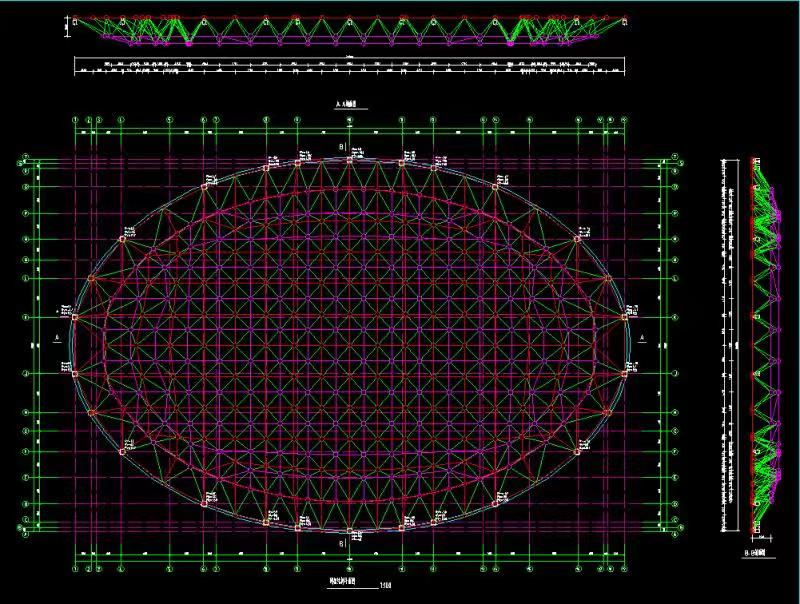Select the B-B section elevation on right
Screen dimensions: 800x604
(762, 340)
